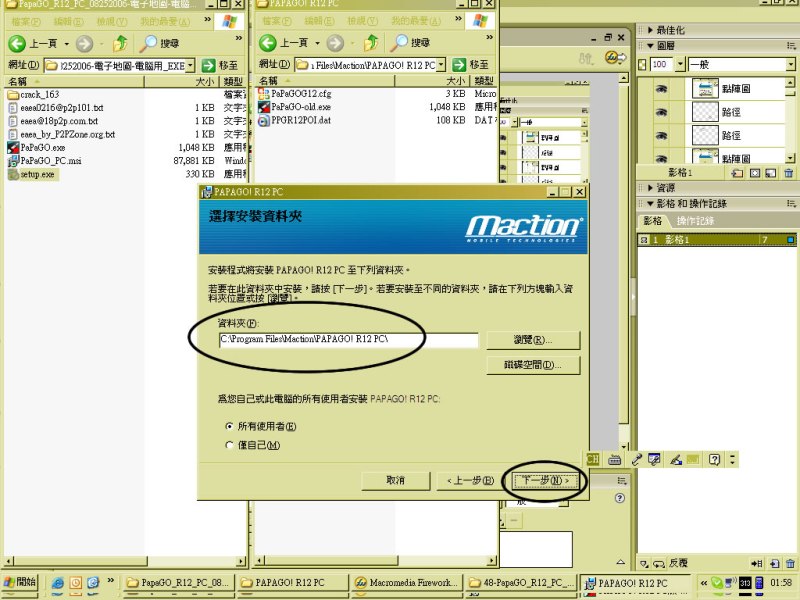Select frame row 影格1 in frames list
The height and width of the screenshot is (600, 800).
[x=716, y=239]
